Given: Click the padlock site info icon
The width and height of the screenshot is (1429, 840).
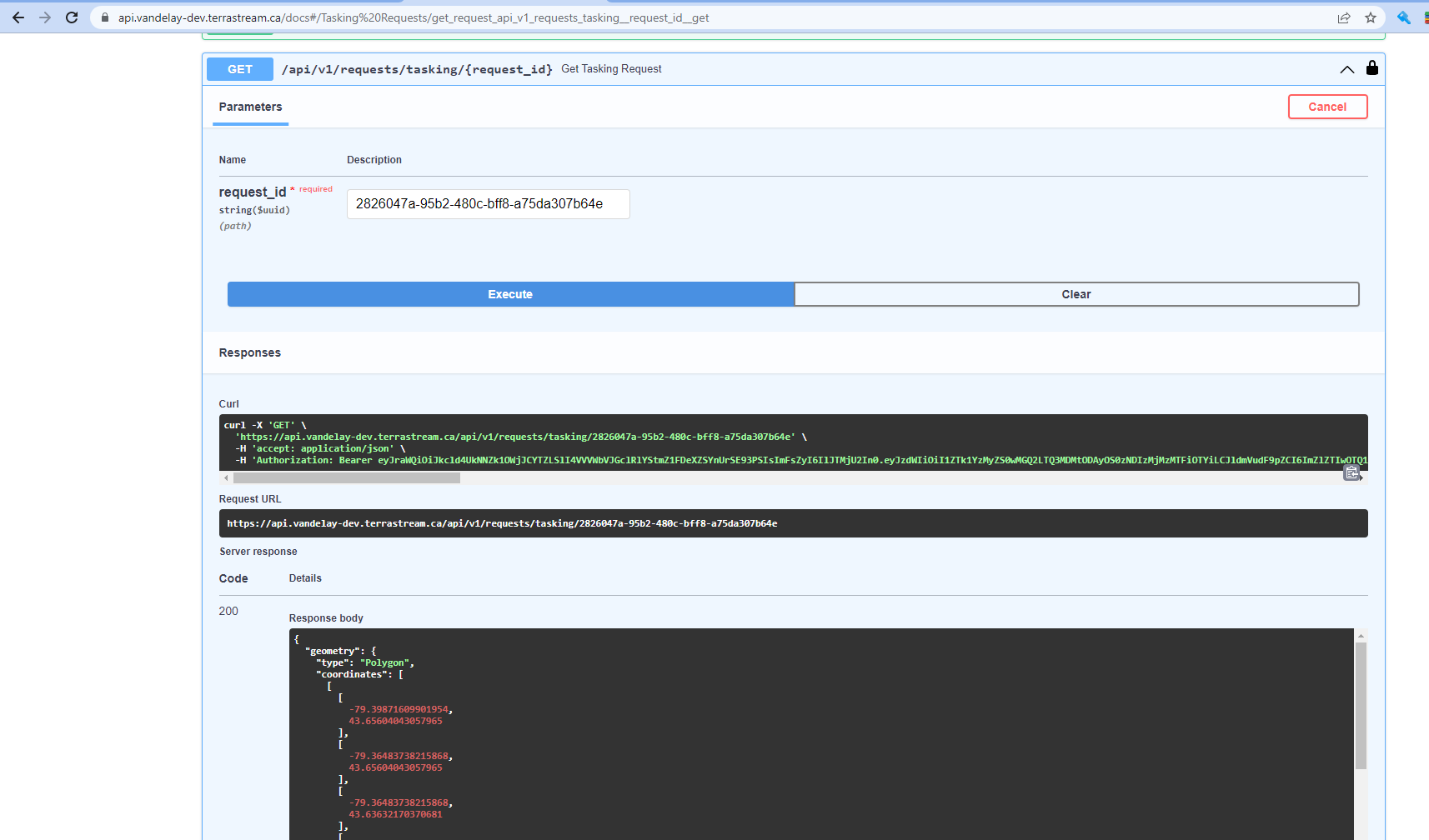Looking at the screenshot, I should click(x=105, y=17).
